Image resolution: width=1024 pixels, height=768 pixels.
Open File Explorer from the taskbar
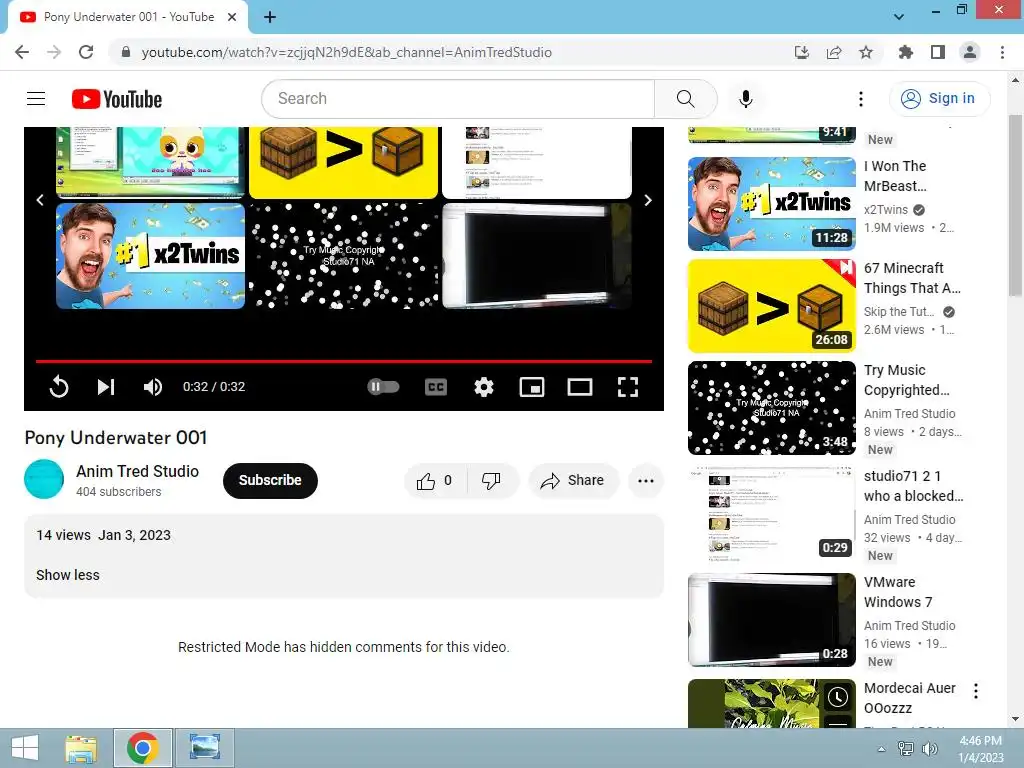click(81, 748)
